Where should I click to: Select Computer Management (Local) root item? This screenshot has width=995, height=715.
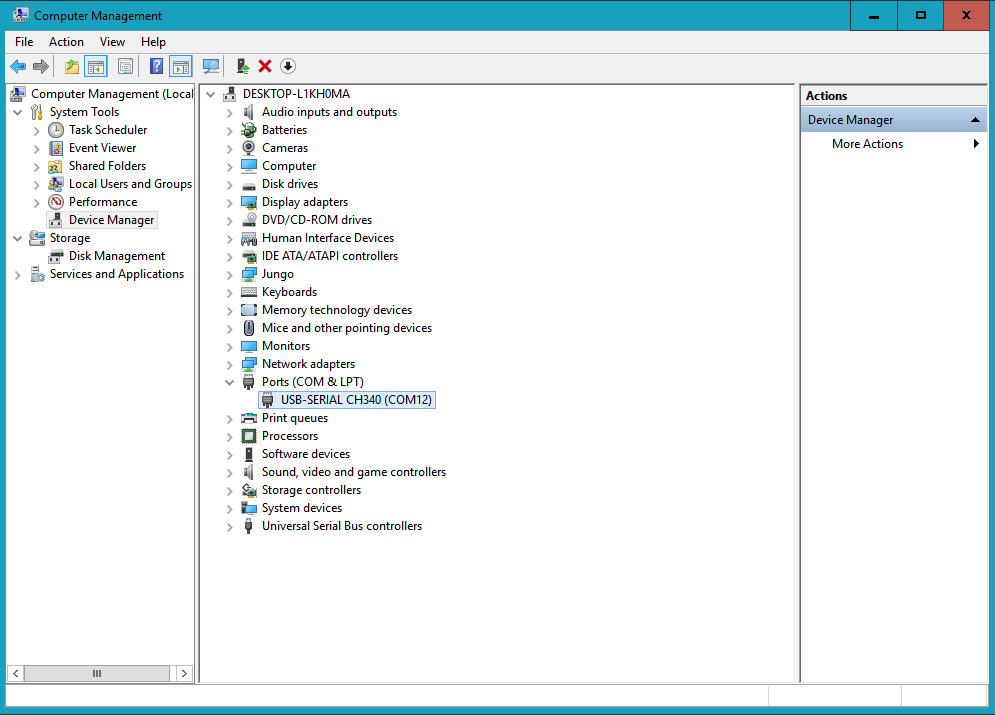click(x=112, y=94)
